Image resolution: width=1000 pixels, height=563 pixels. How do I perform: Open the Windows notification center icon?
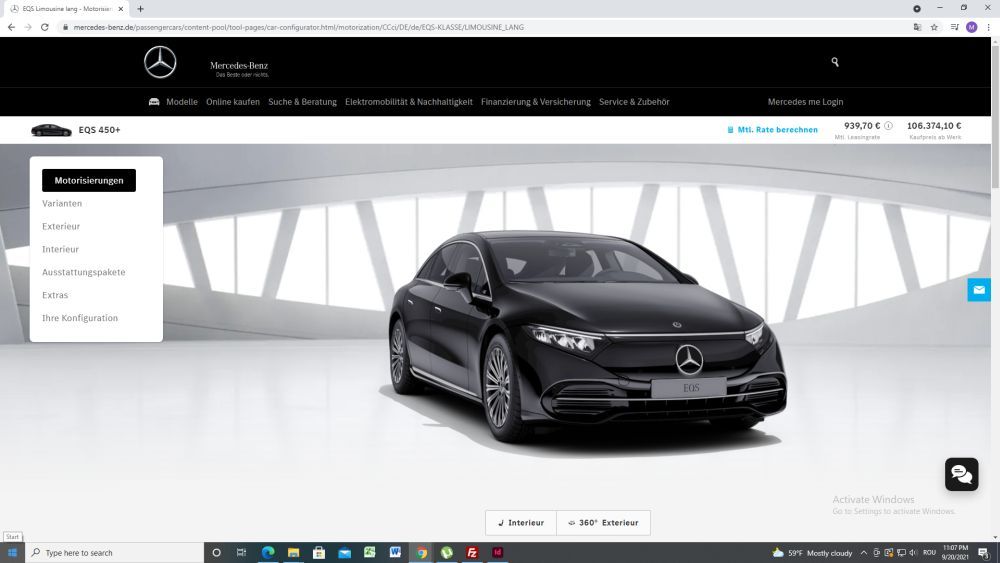pyautogui.click(x=983, y=553)
